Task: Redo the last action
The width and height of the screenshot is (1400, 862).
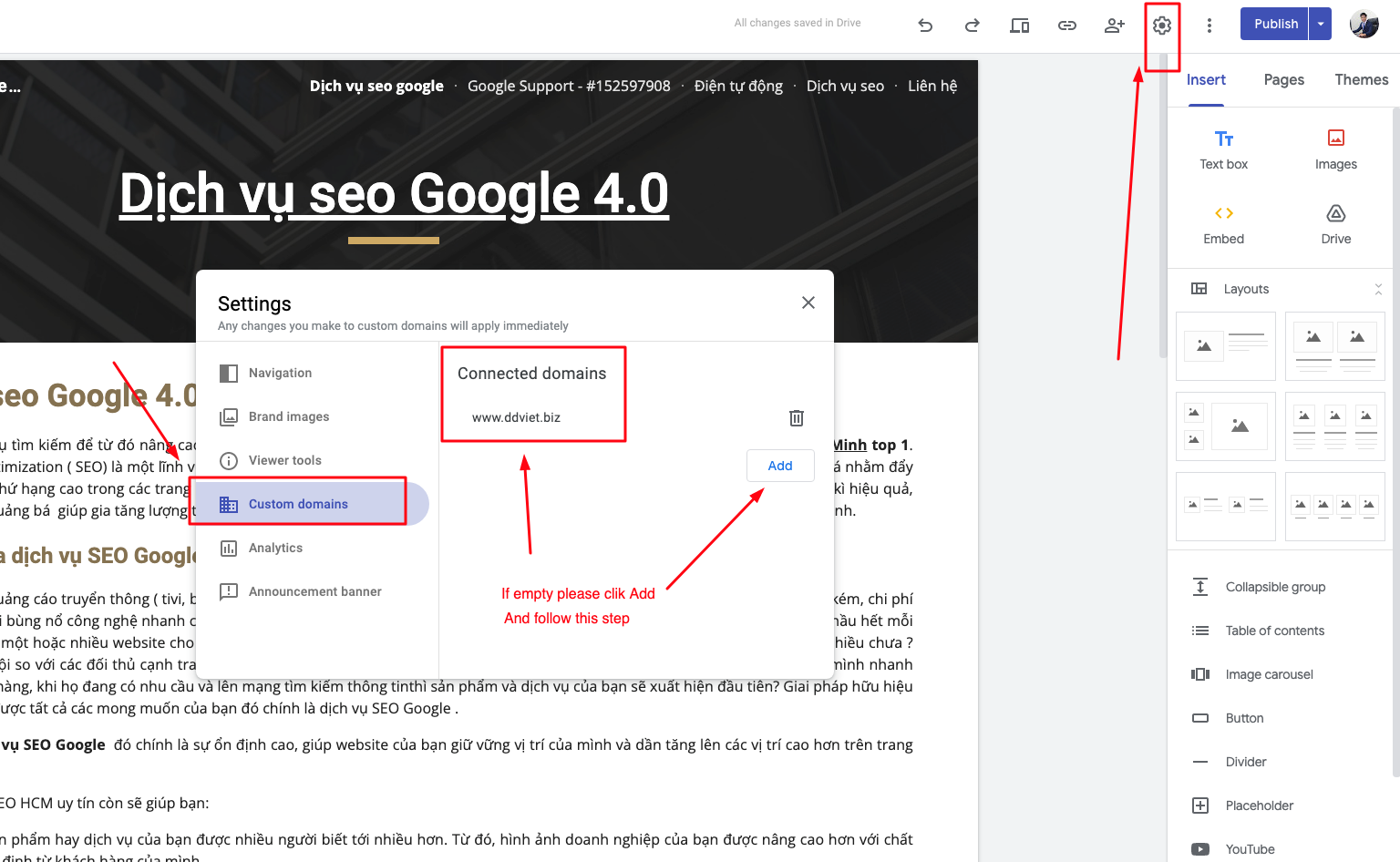Action: point(973,25)
